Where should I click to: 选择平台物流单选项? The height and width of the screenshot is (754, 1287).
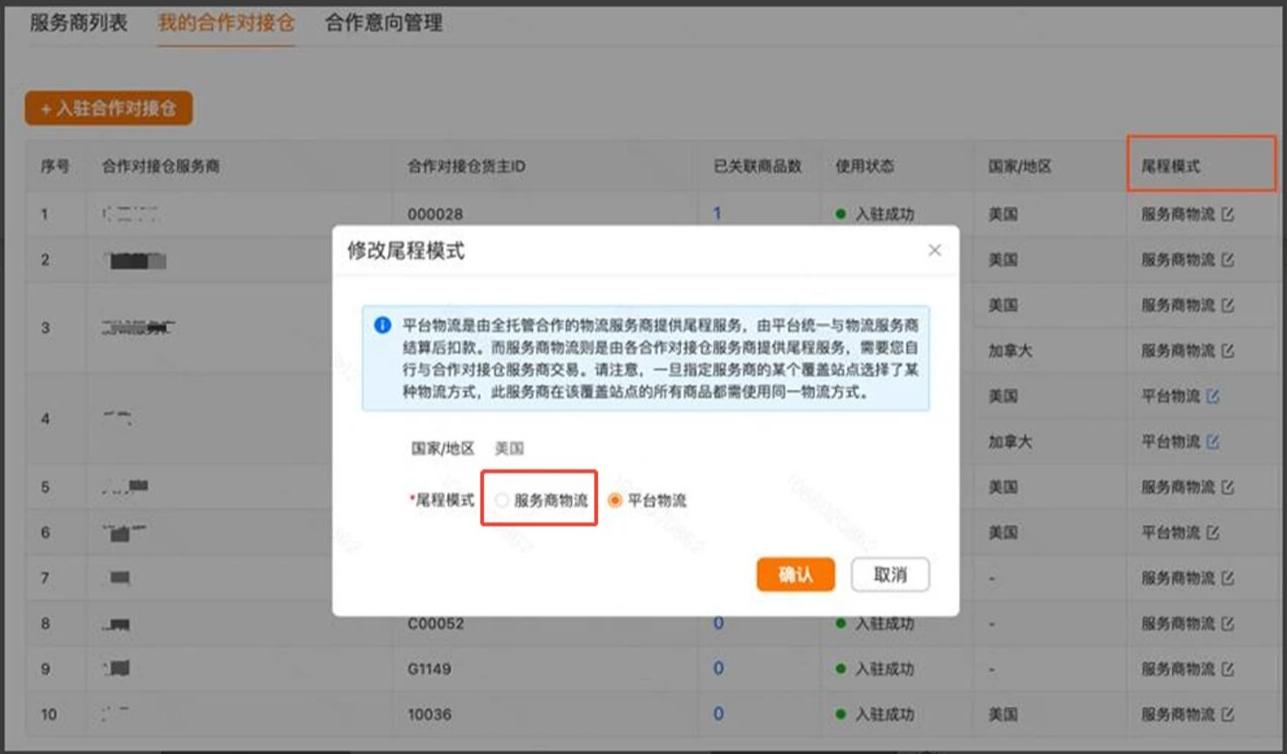616,500
